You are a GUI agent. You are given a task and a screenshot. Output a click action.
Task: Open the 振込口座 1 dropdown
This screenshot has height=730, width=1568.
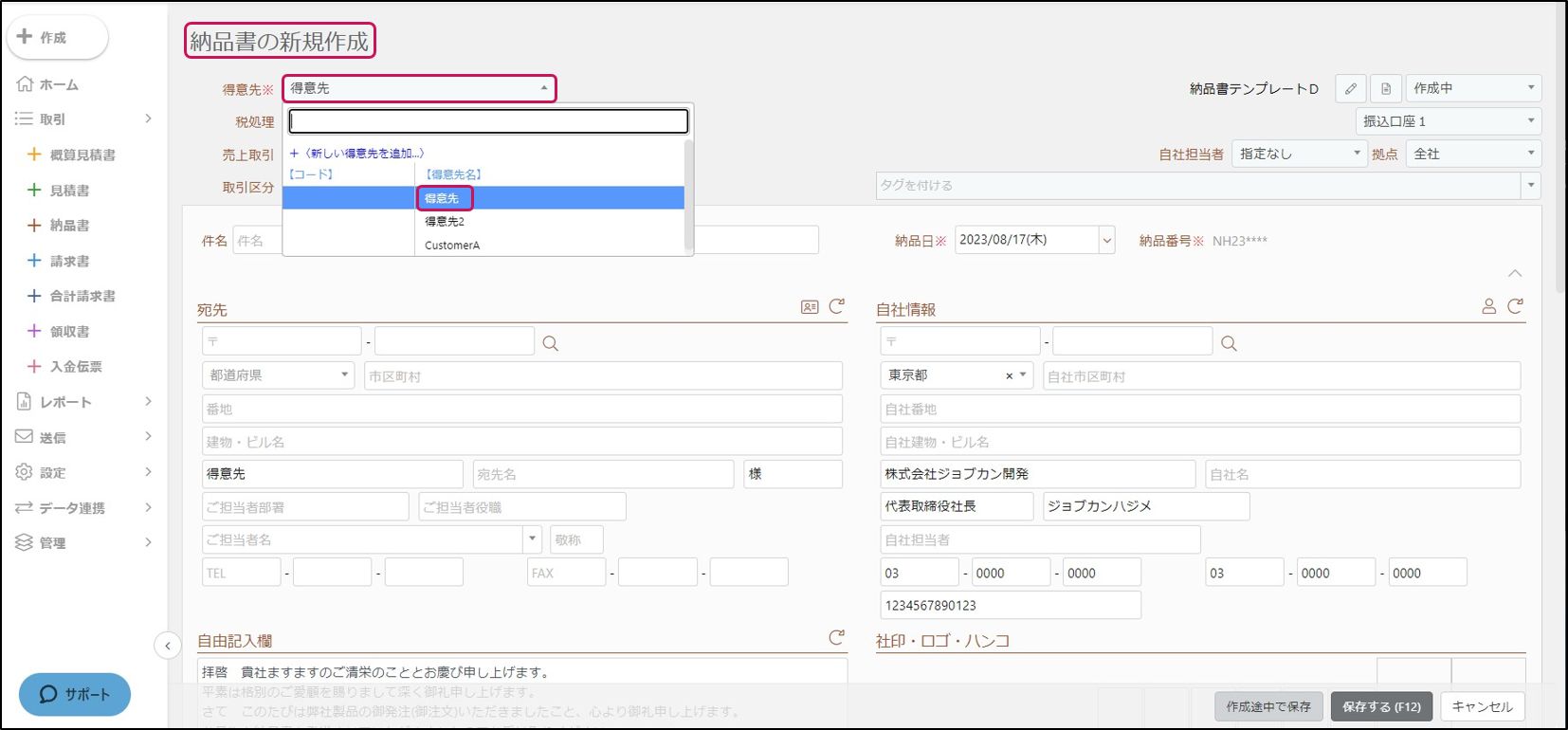pyautogui.click(x=1448, y=121)
